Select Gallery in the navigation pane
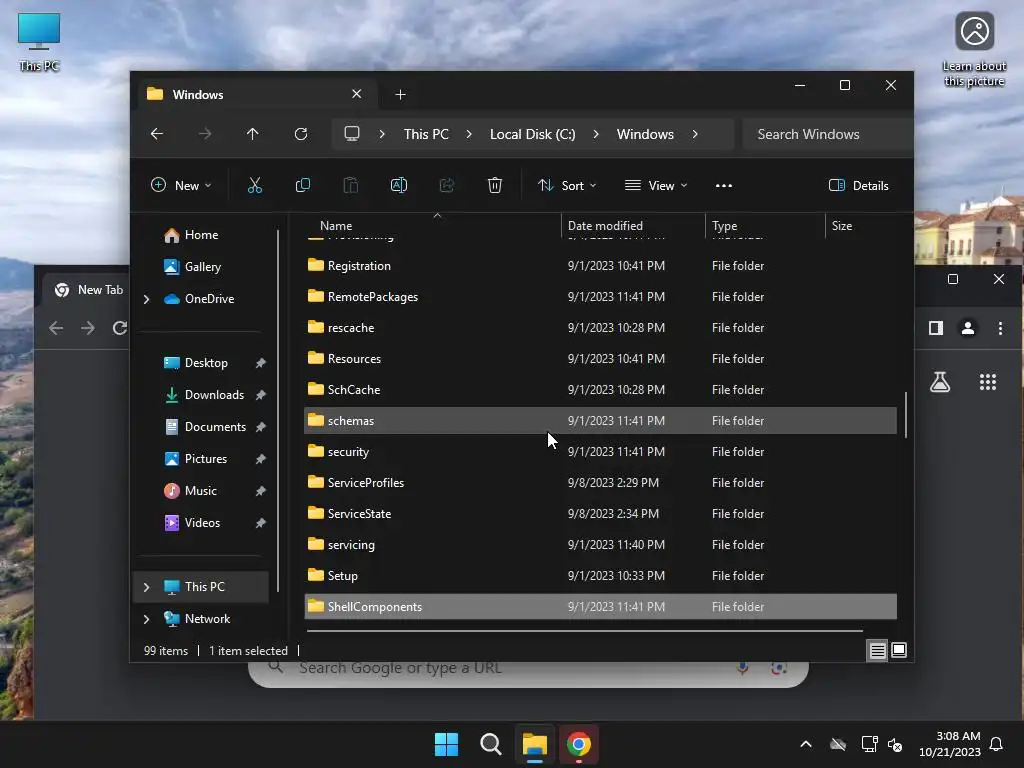Screen dimensions: 1024x768 click(x=202, y=267)
